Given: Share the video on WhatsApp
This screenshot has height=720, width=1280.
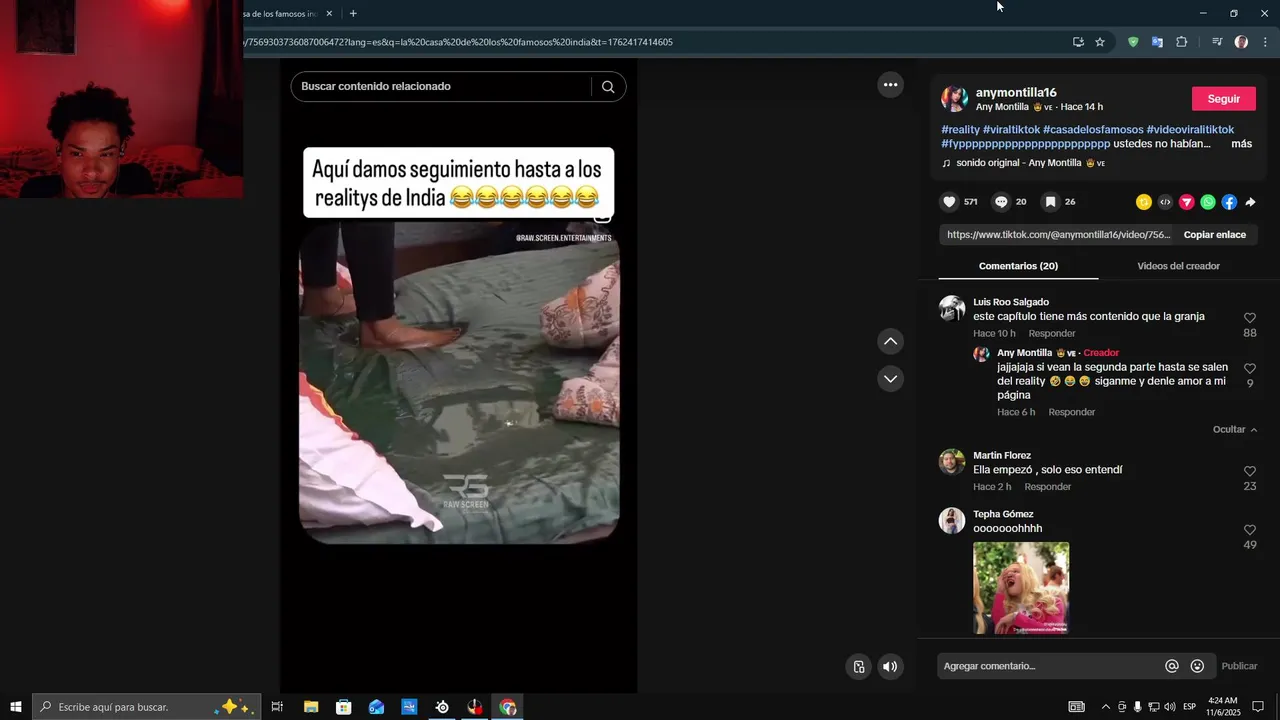Looking at the screenshot, I should point(1208,202).
